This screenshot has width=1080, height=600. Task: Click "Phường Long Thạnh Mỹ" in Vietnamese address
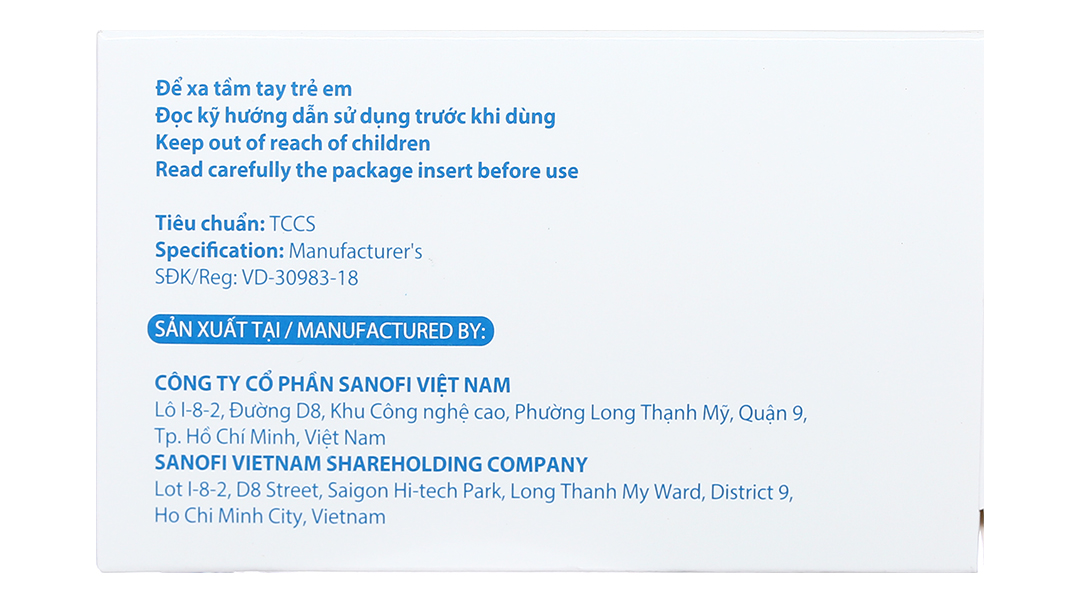coord(624,412)
